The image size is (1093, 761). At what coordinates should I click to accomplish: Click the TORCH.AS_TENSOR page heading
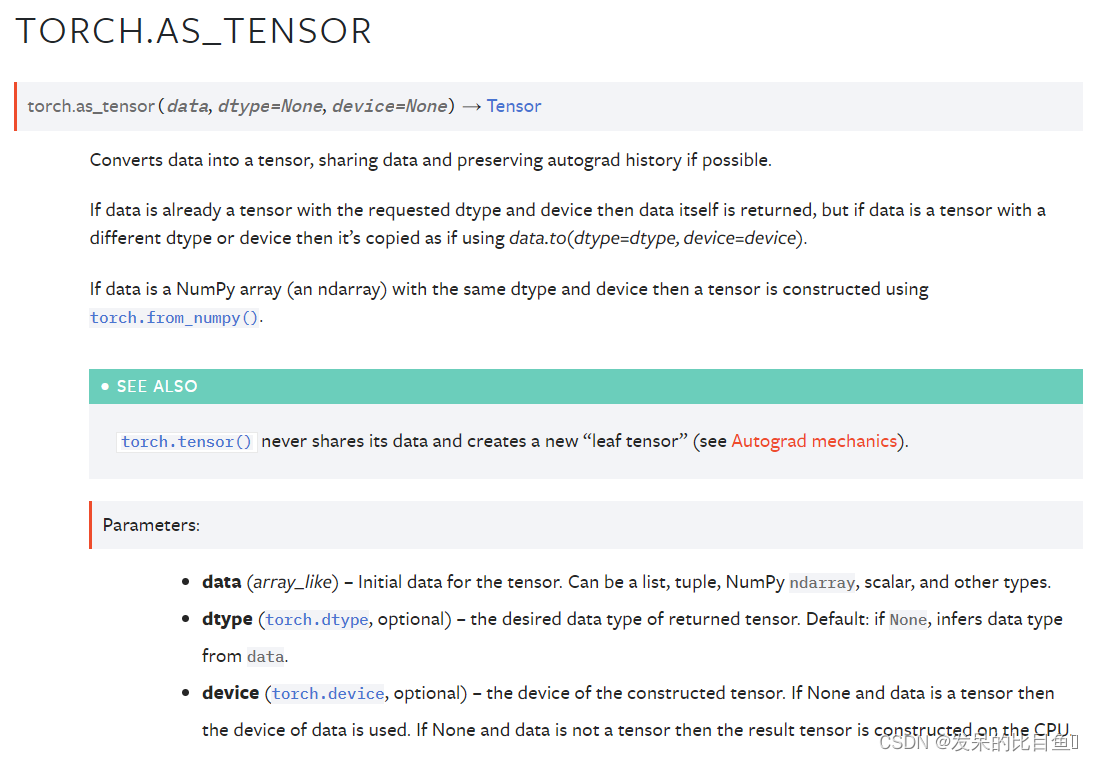click(194, 31)
